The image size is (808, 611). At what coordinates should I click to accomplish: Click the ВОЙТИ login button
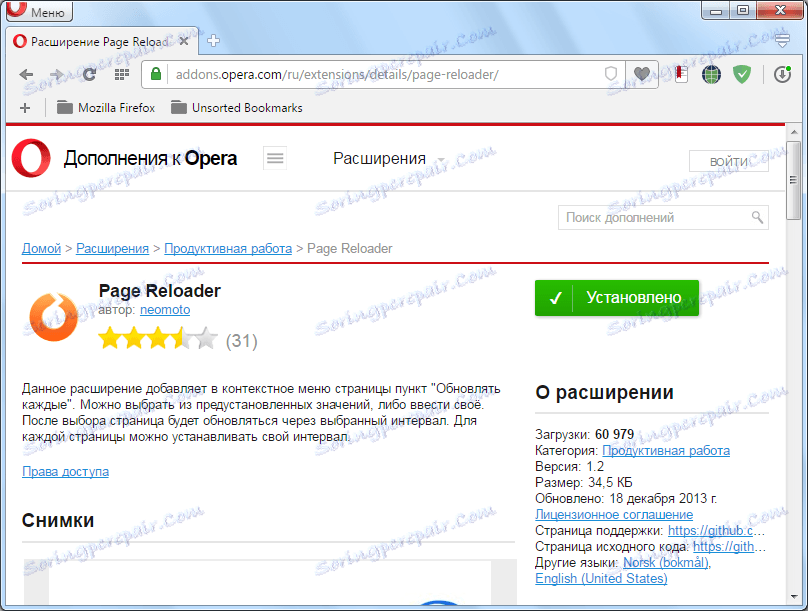(728, 162)
